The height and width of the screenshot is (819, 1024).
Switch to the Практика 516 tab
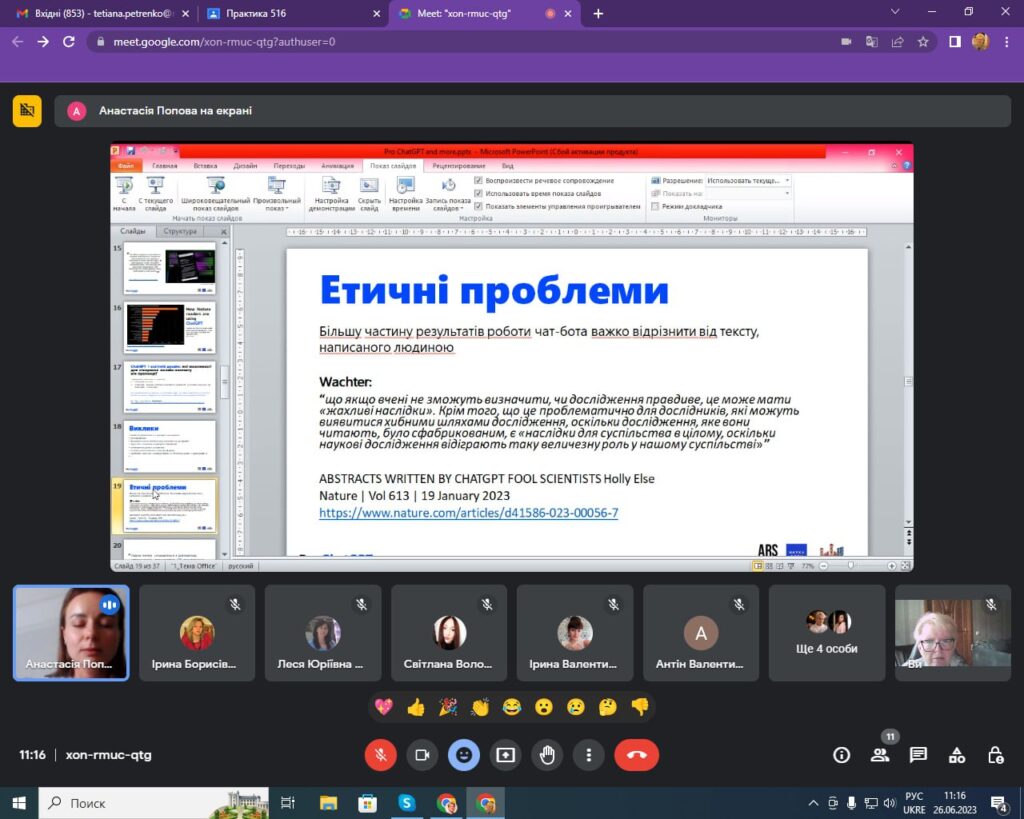[x=290, y=14]
